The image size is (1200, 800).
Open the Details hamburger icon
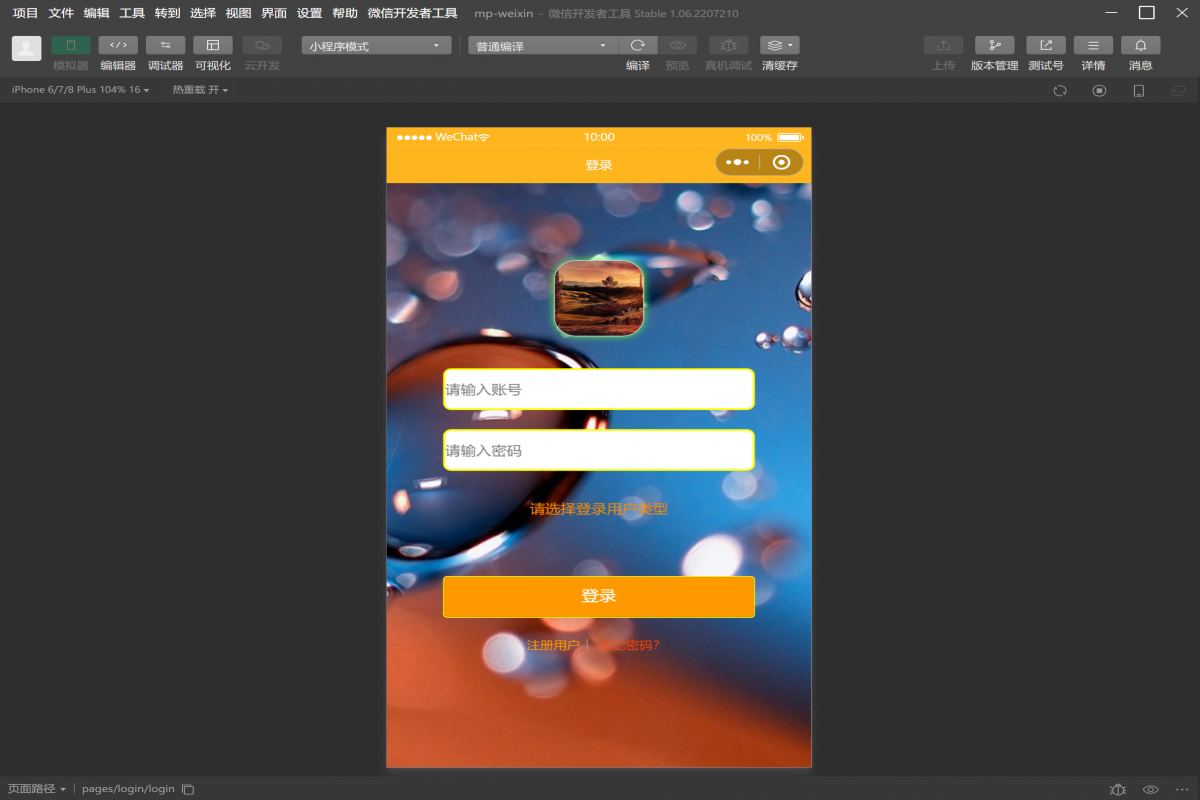point(1093,46)
